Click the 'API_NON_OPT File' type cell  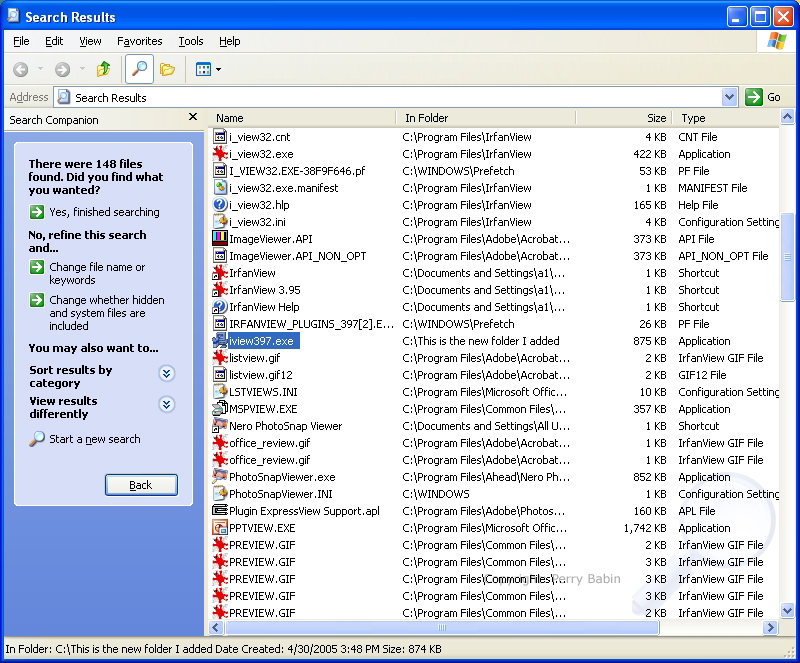tap(723, 256)
